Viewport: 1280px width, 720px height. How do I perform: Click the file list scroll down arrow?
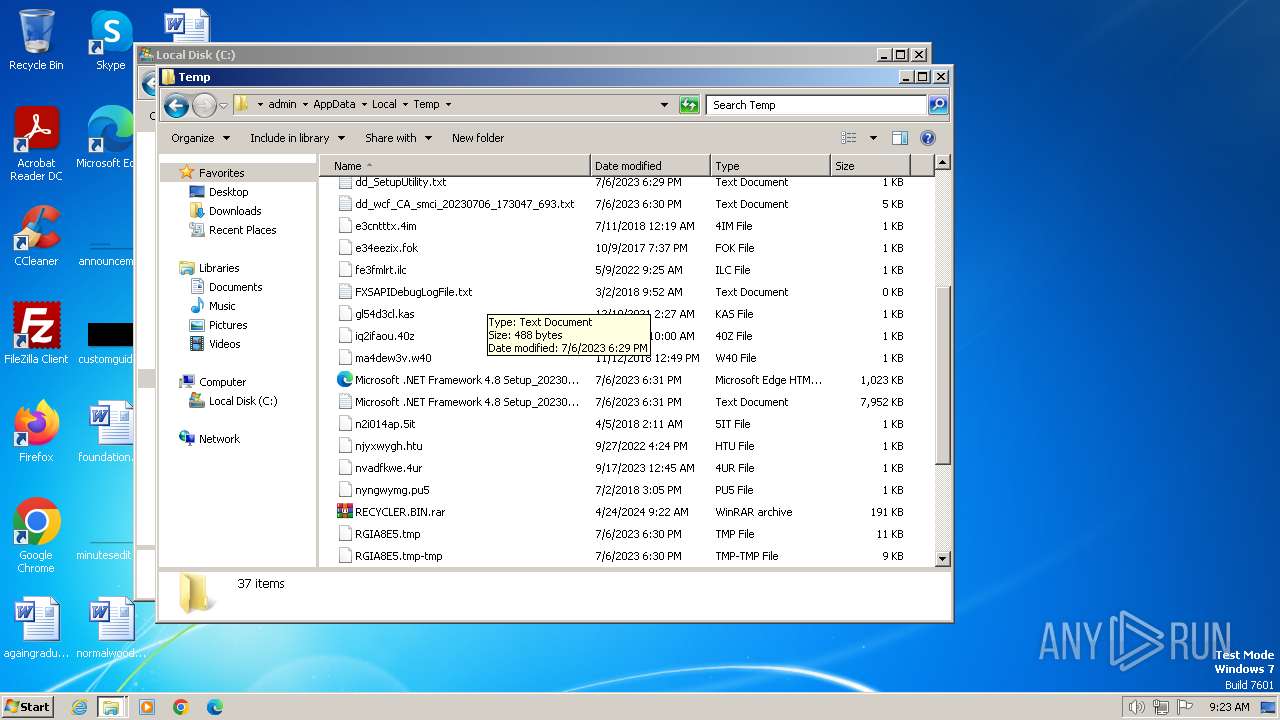tap(942, 558)
